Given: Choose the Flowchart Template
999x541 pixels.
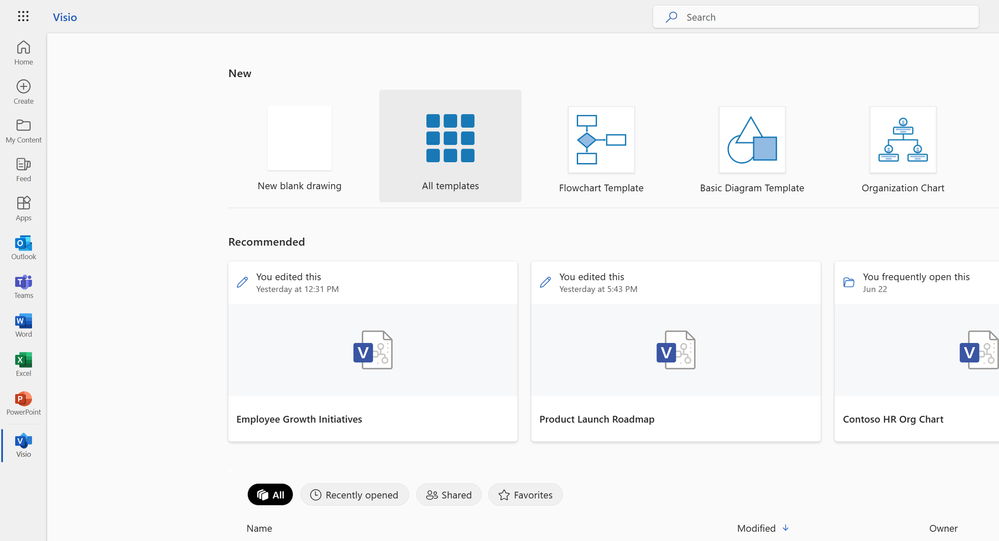Looking at the screenshot, I should click(x=601, y=150).
